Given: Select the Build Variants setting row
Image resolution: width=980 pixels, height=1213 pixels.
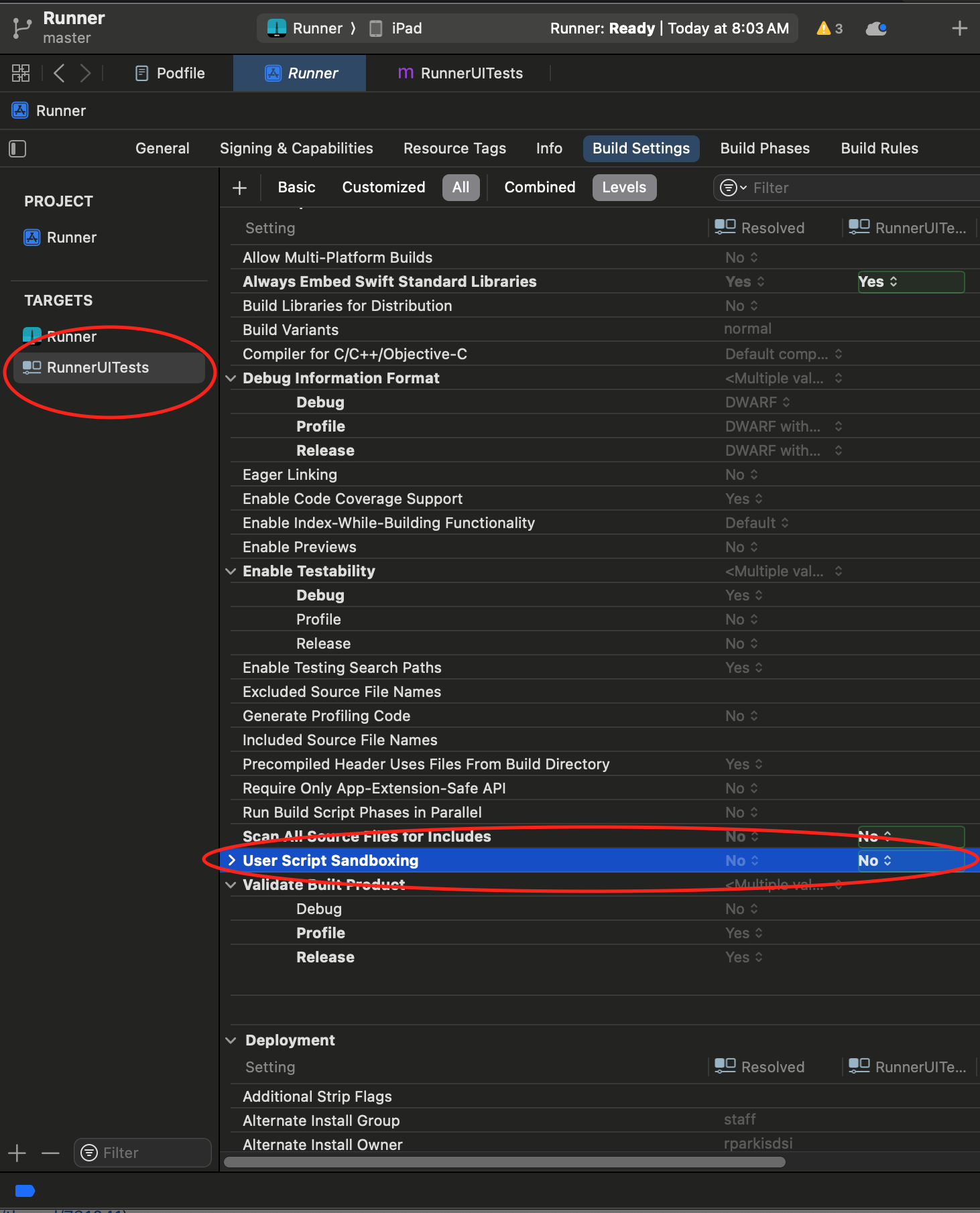Looking at the screenshot, I should [605, 330].
